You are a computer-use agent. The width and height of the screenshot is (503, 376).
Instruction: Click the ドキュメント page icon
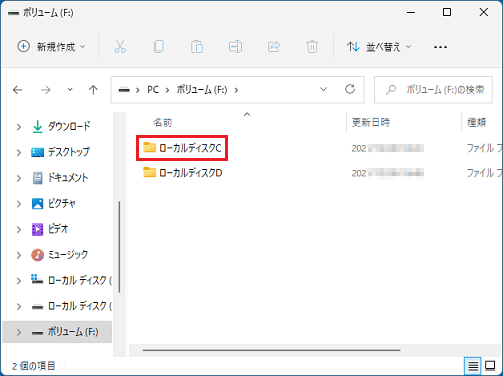pos(37,178)
